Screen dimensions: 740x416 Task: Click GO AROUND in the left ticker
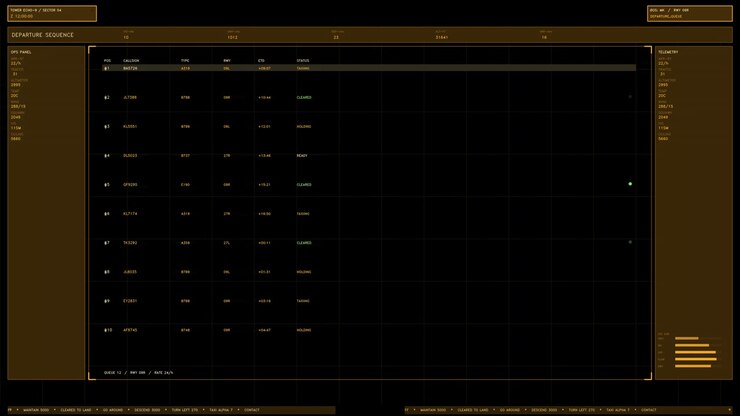[x=113, y=410]
